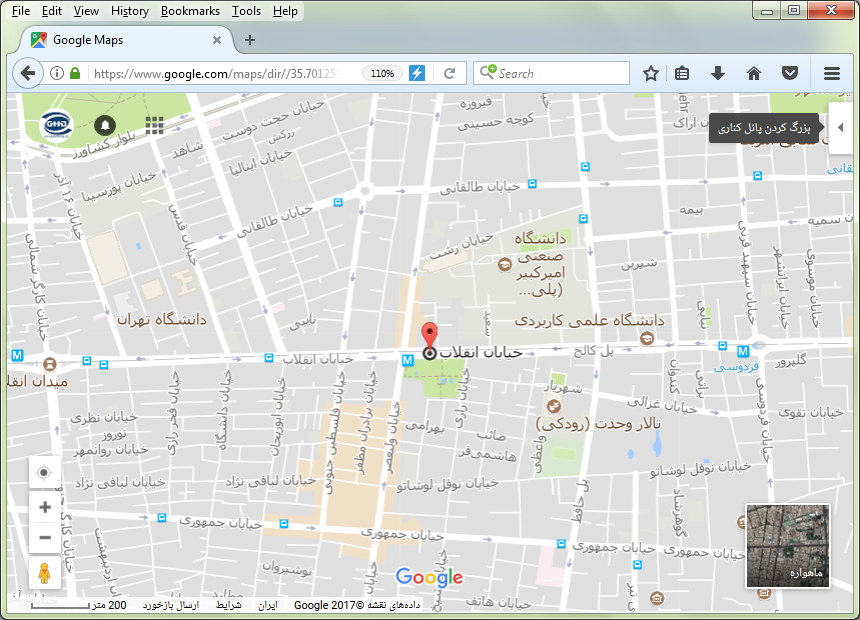The height and width of the screenshot is (620, 860).
Task: Click the میدان انقلاب square icon
Action: click(x=49, y=364)
